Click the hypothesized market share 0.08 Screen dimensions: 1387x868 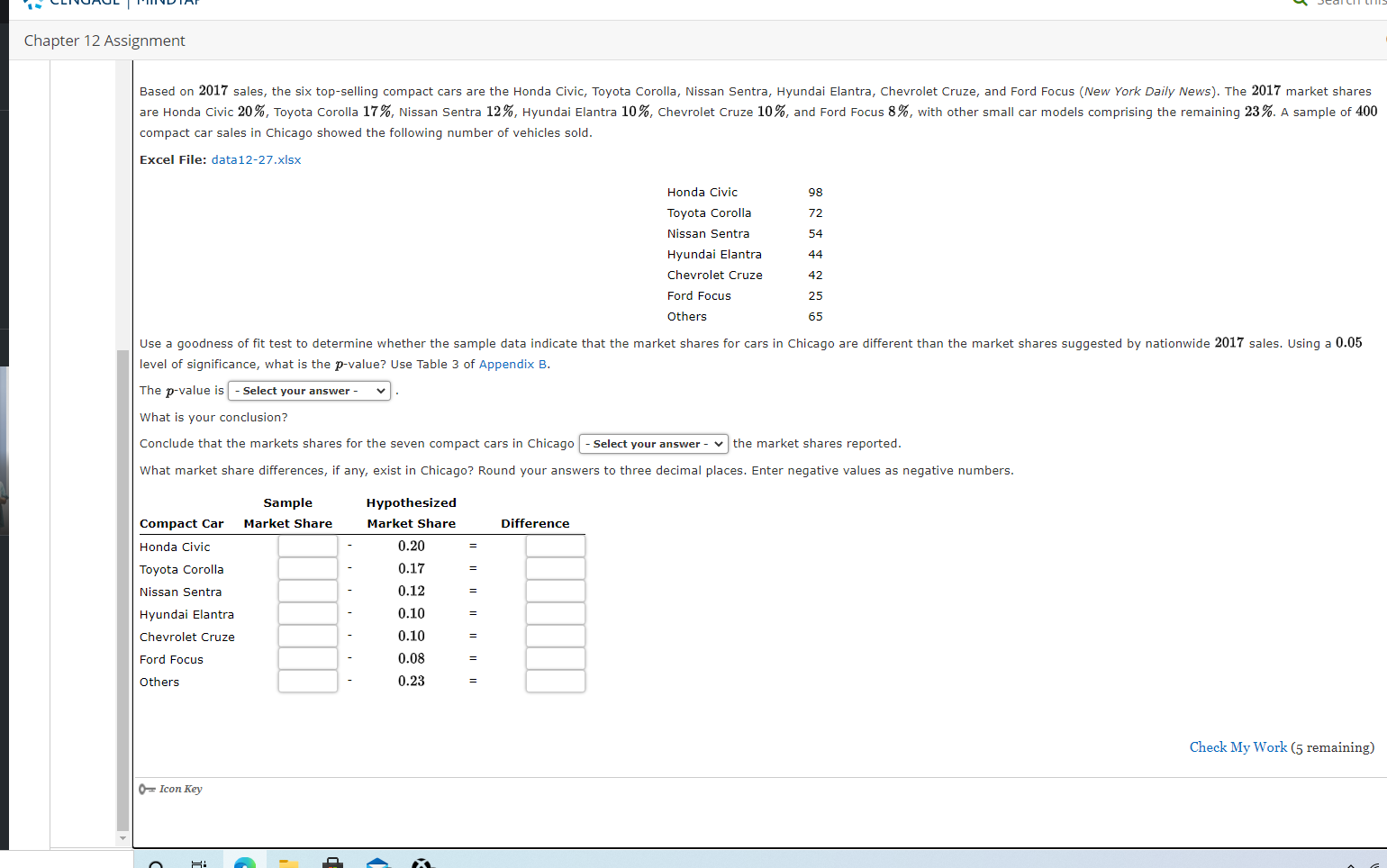(412, 658)
